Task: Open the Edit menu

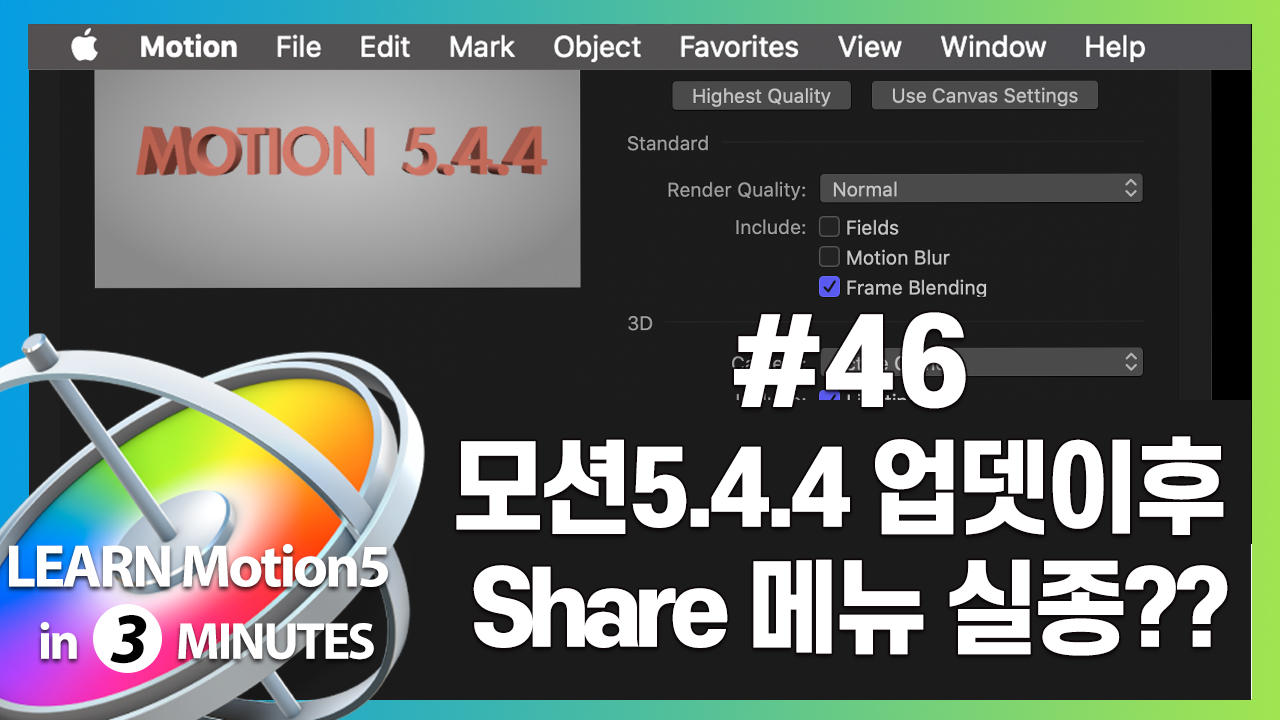Action: click(x=385, y=47)
